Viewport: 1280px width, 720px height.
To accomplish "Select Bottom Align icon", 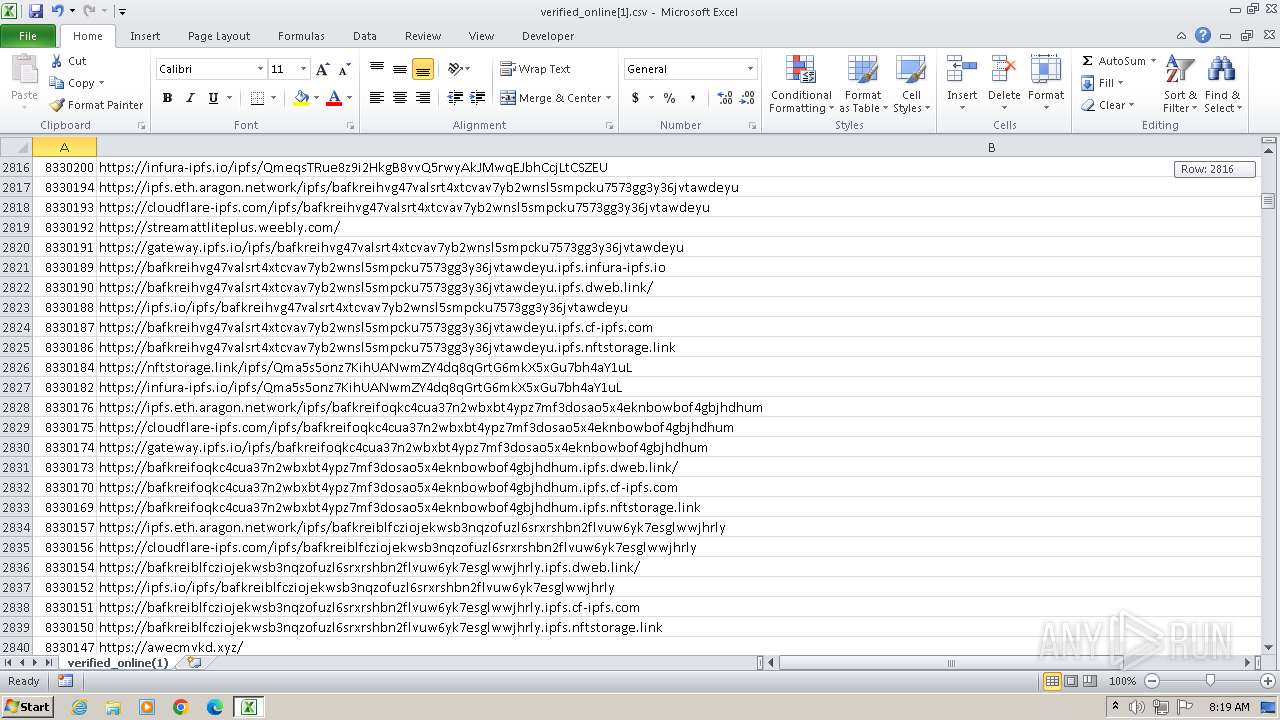I will pos(423,69).
